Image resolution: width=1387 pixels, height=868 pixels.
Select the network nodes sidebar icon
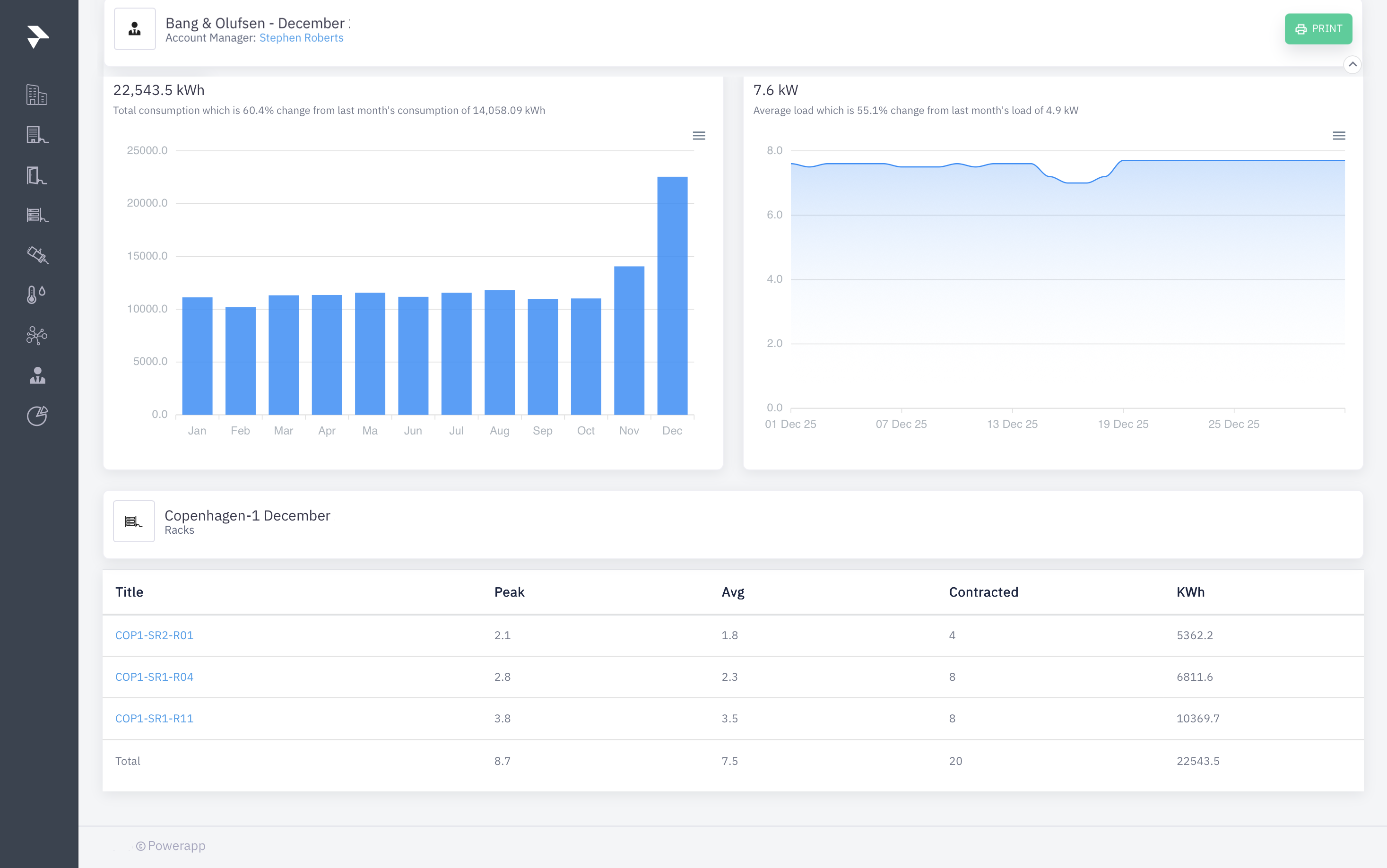click(37, 335)
